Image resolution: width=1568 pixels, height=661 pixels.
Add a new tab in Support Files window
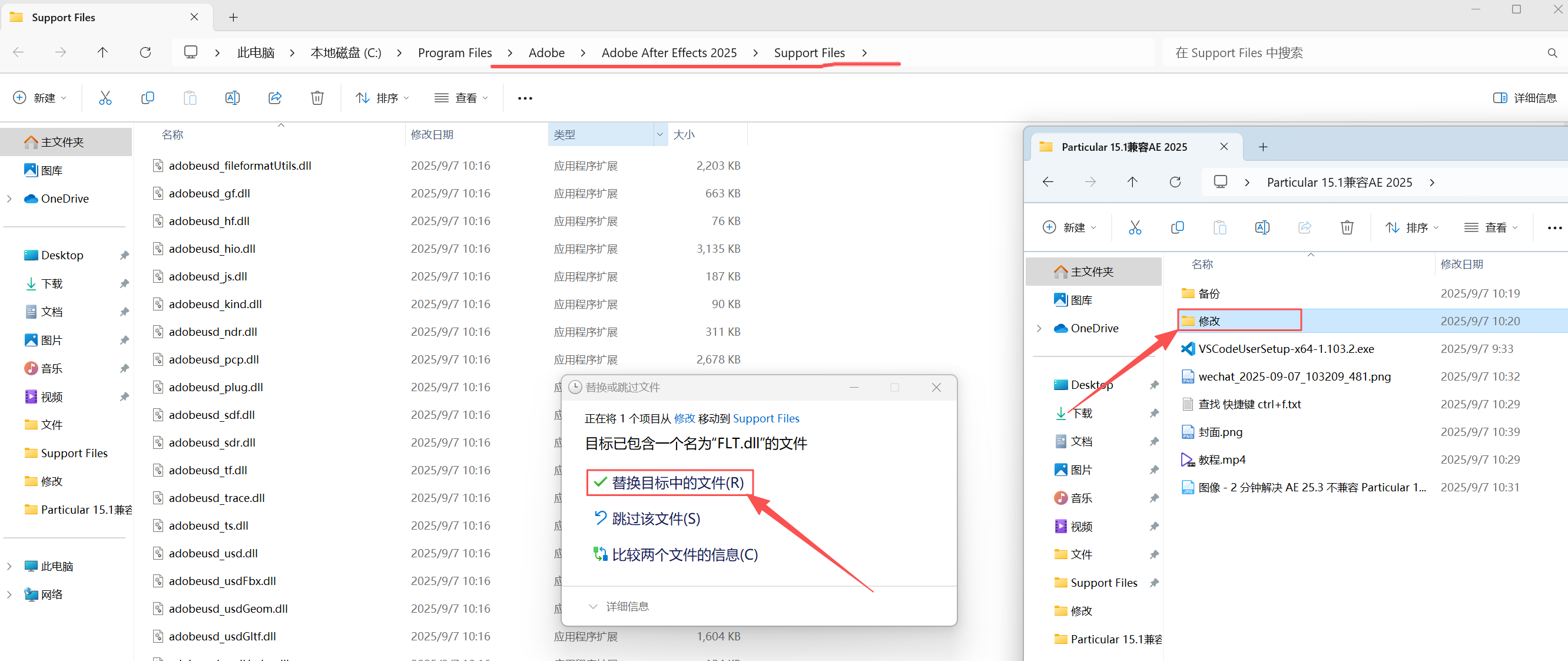tap(233, 17)
